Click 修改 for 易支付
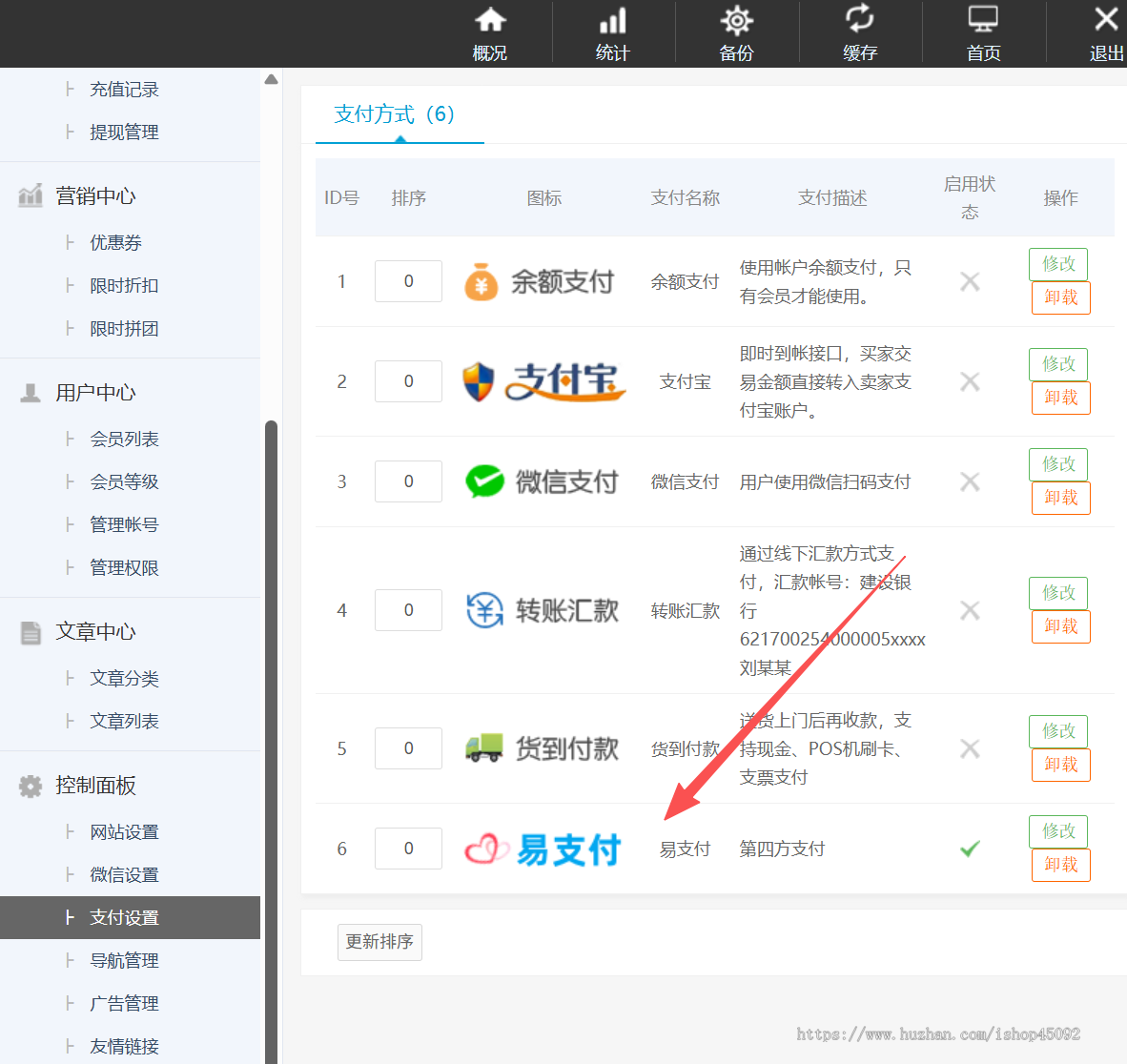The height and width of the screenshot is (1064, 1127). pos(1058,831)
